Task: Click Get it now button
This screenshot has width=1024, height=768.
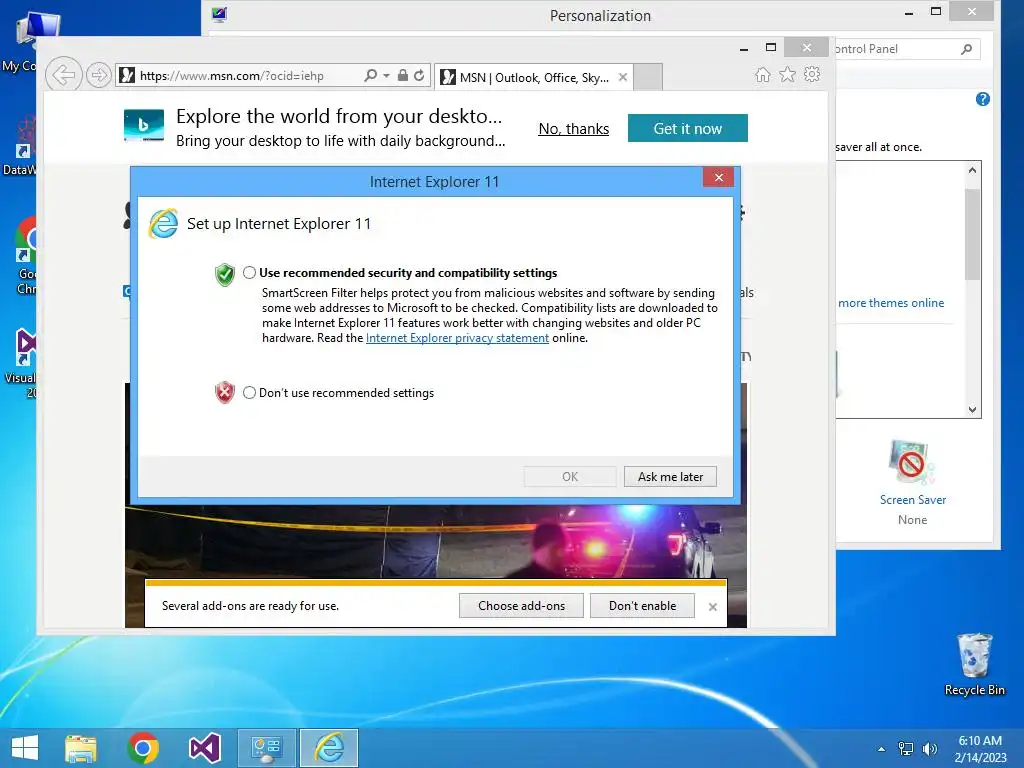Action: pos(688,128)
